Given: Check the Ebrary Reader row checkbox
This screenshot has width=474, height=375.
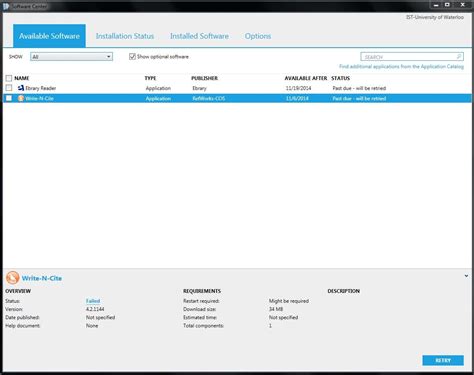Looking at the screenshot, I should pyautogui.click(x=9, y=88).
